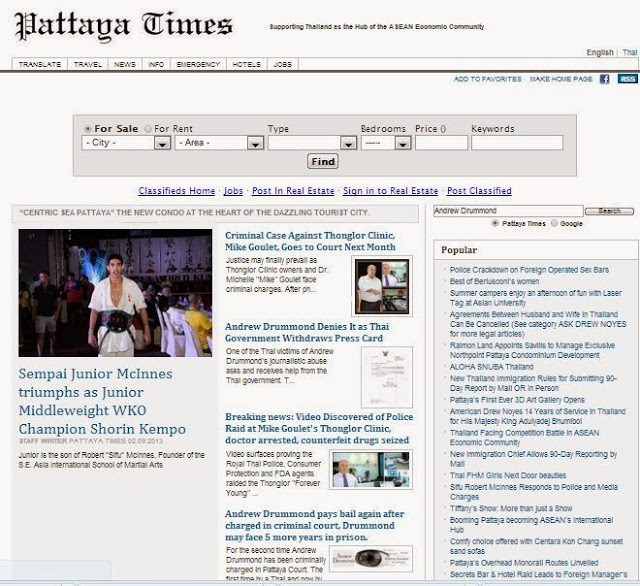Click MAKE HOME PAGE link
Image resolution: width=640 pixels, height=586 pixels.
[x=561, y=79]
